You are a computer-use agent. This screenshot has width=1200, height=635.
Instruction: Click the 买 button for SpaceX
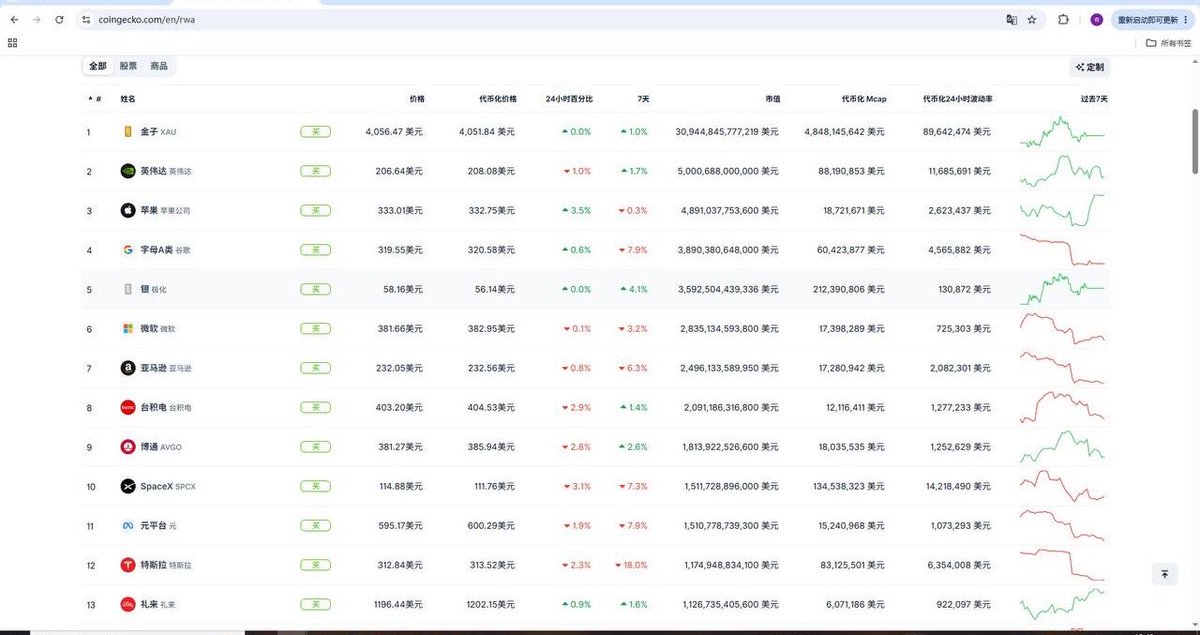(x=315, y=486)
